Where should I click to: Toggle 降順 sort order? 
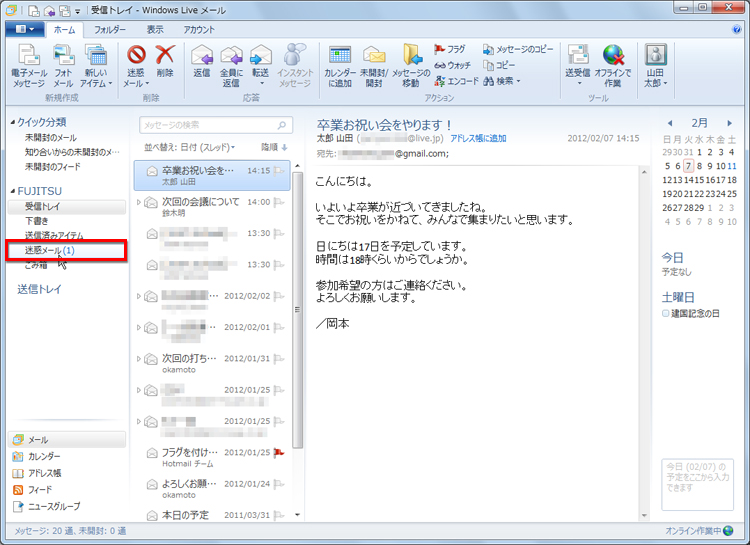[275, 147]
